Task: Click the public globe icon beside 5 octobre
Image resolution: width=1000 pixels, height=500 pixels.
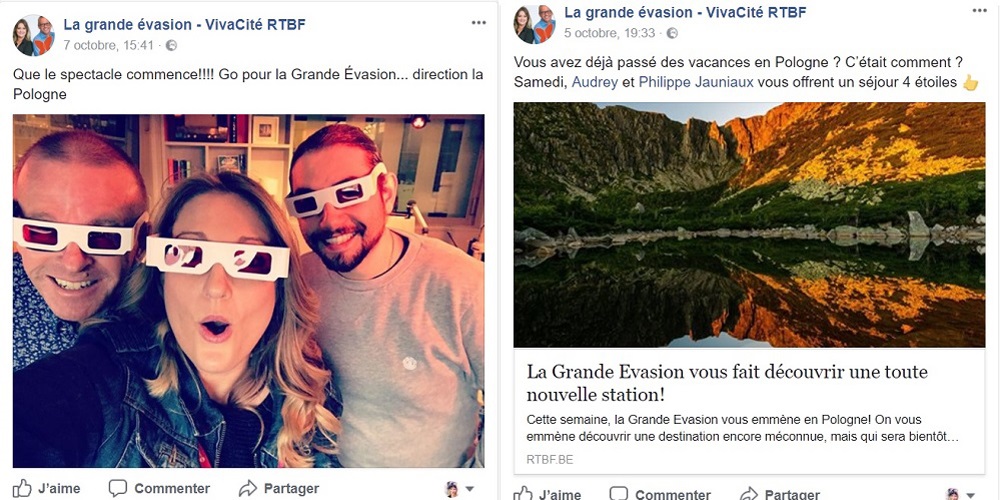Action: point(672,33)
